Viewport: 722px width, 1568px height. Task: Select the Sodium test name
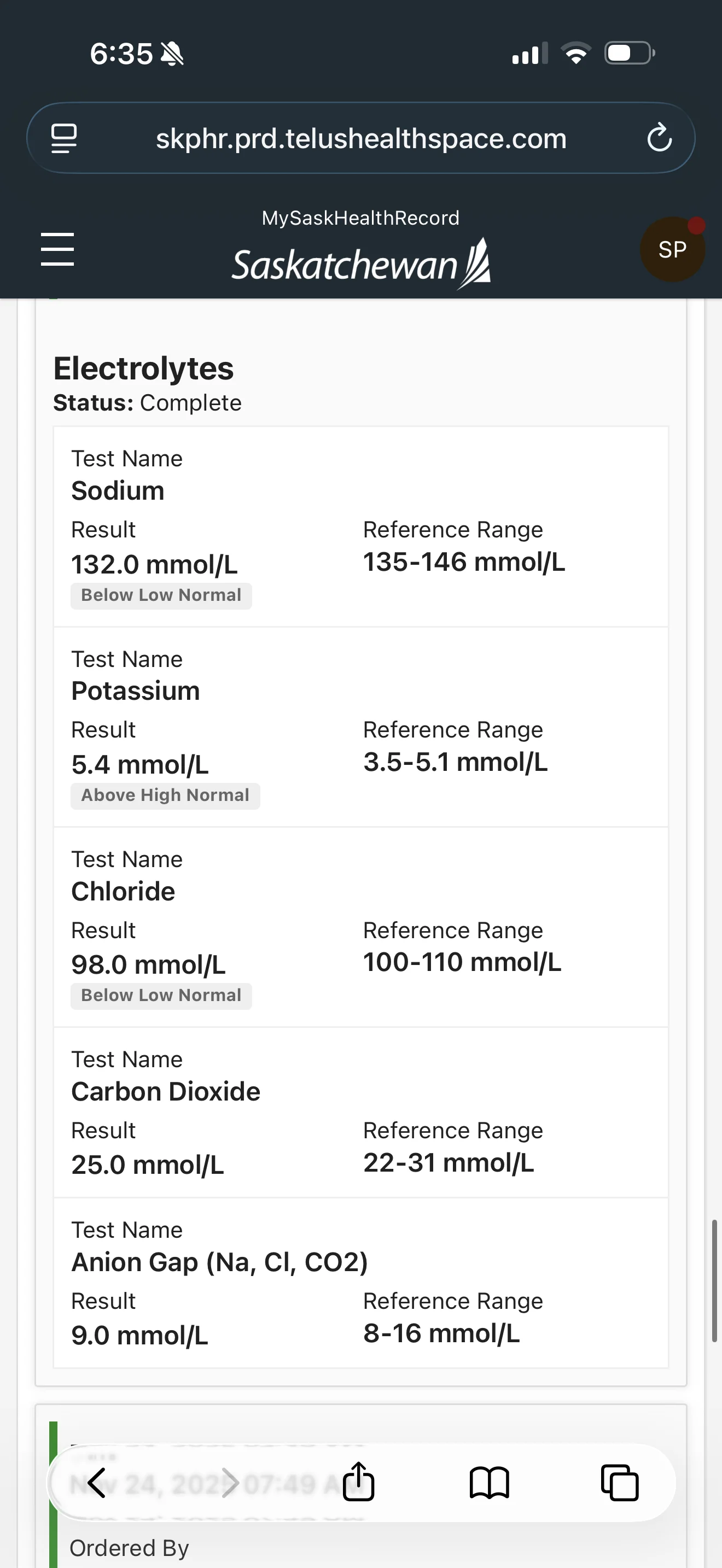(118, 490)
